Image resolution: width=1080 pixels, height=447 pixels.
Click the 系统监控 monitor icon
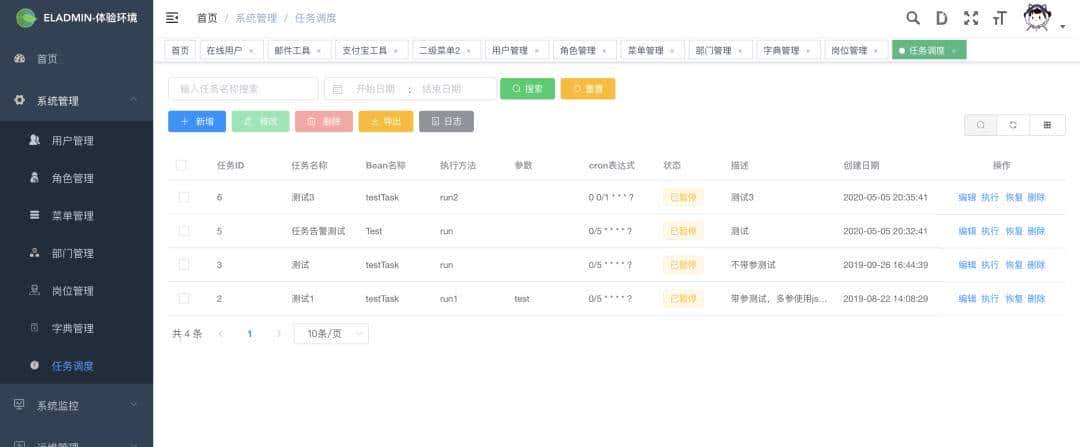(x=19, y=405)
